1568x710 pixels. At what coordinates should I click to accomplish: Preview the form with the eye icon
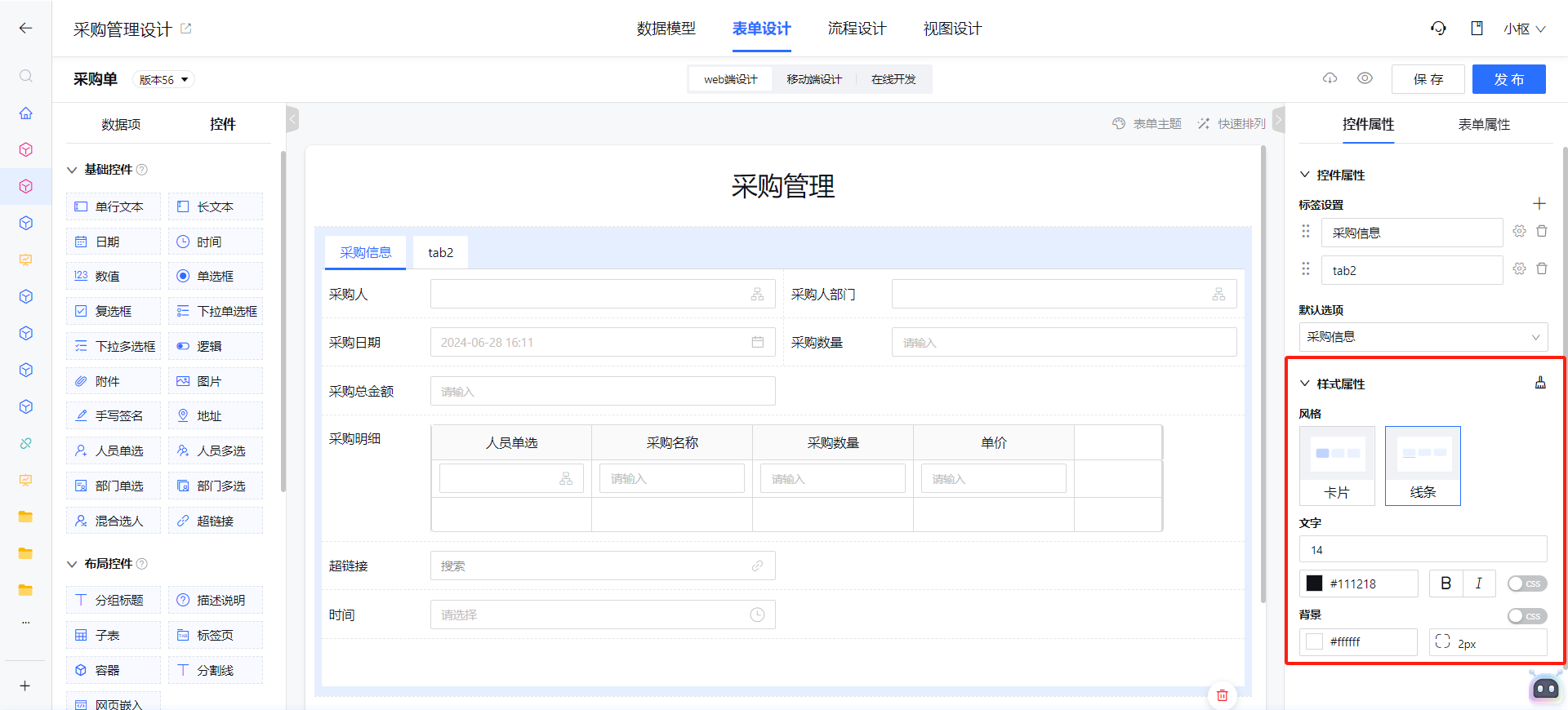pos(1365,78)
